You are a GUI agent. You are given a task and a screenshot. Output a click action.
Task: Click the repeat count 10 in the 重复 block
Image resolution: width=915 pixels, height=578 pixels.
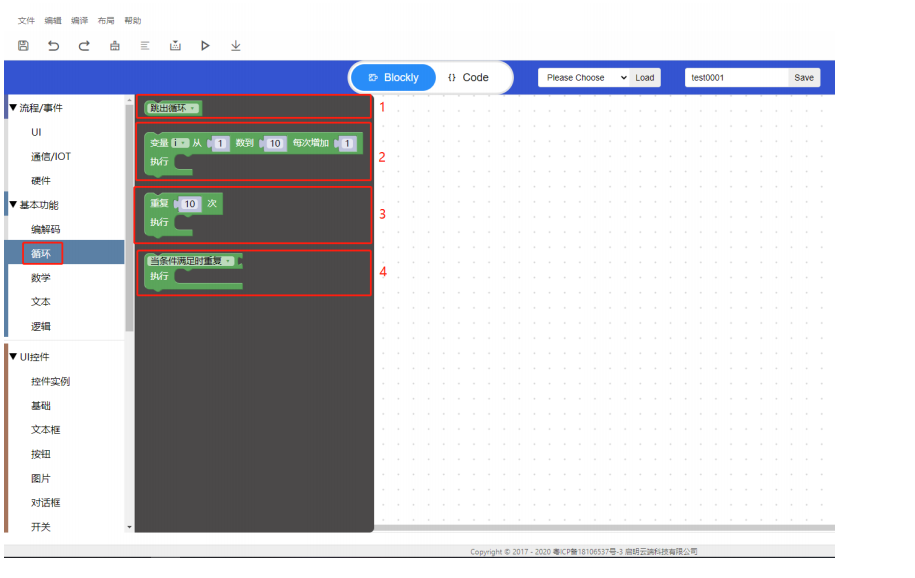click(x=190, y=204)
